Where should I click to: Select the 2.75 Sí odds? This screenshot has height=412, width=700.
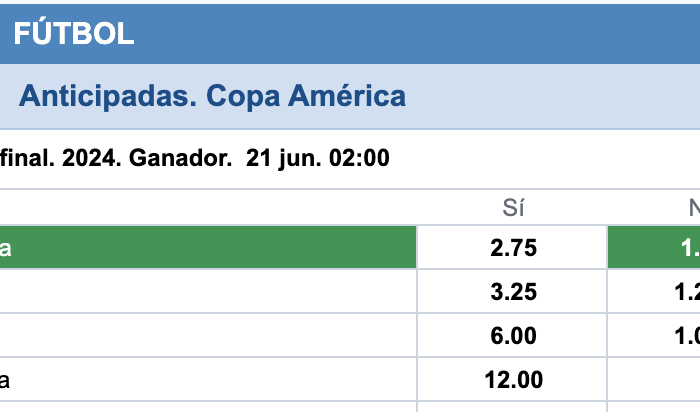(512, 248)
